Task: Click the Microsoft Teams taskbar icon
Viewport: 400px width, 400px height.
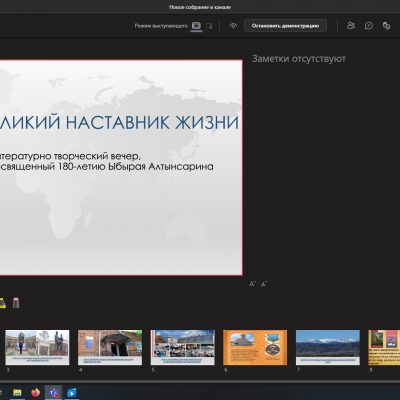Action: pos(53,393)
